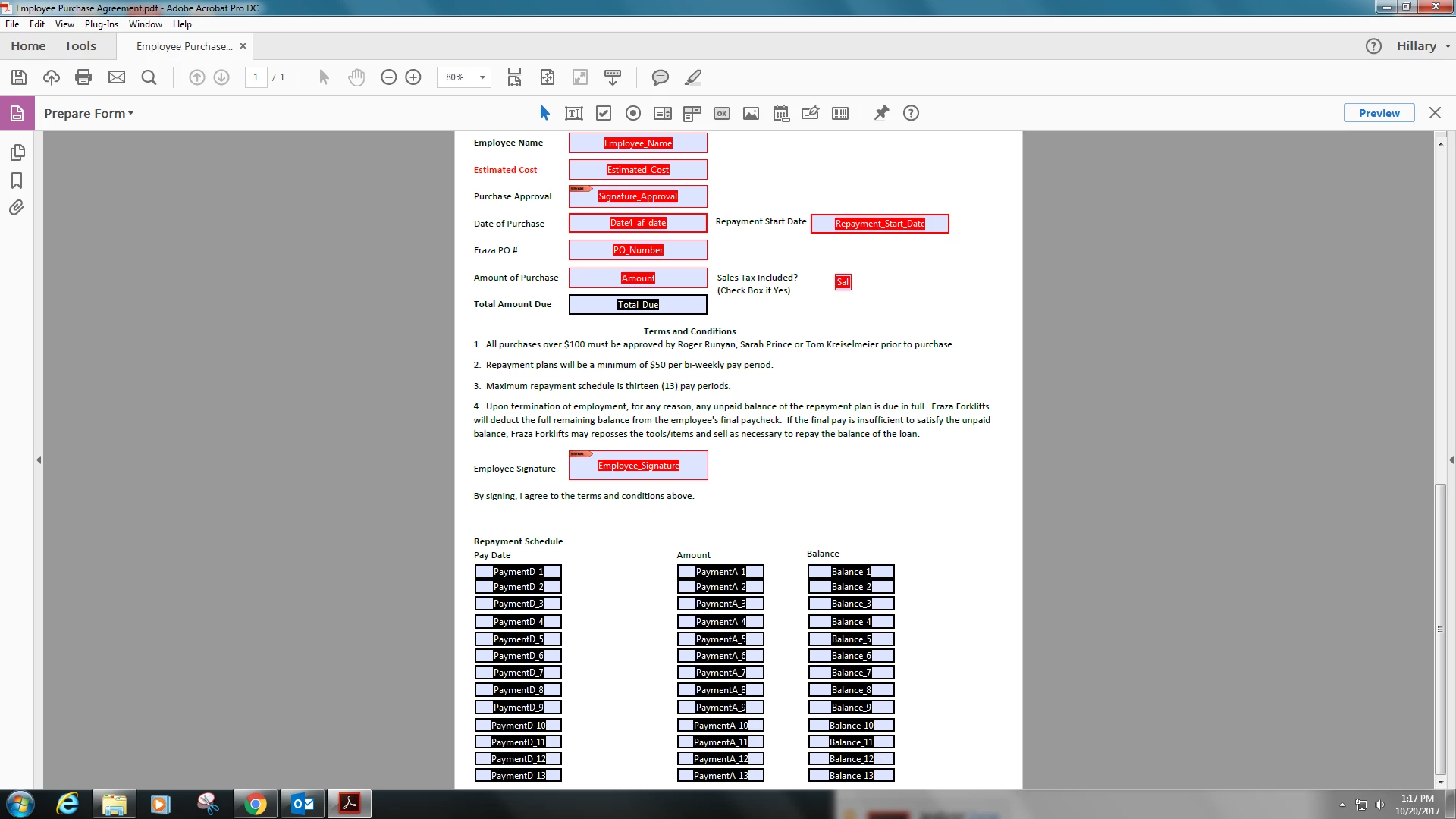Viewport: 1456px width, 819px height.
Task: Open the Plug-Ins menu
Action: pyautogui.click(x=102, y=24)
